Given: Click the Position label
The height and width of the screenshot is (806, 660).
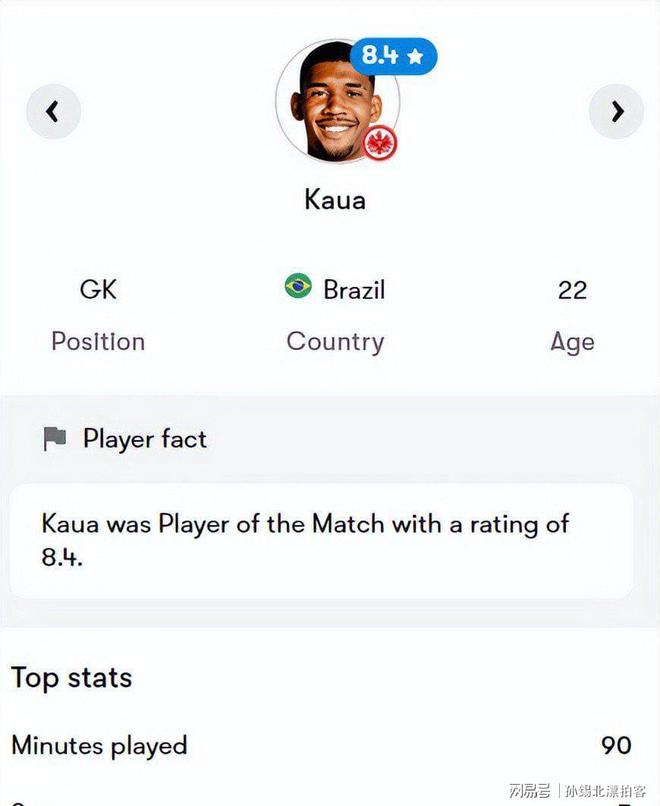Looking at the screenshot, I should coord(98,341).
